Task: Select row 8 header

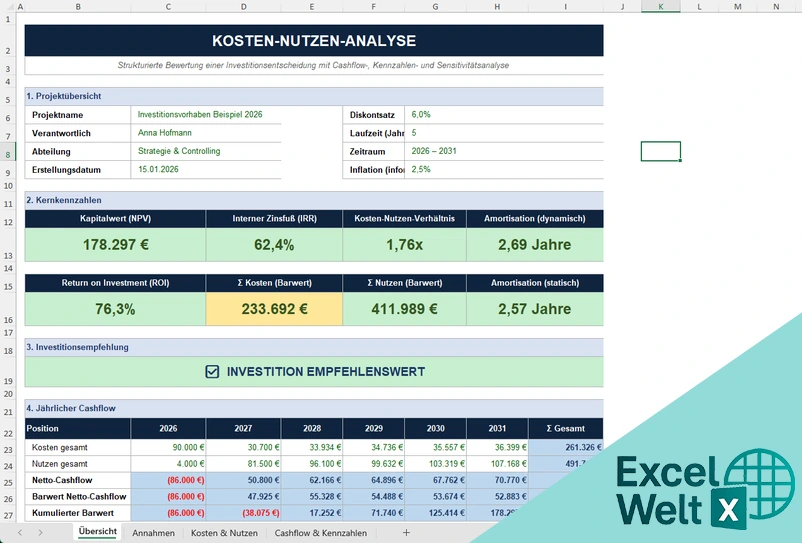Action: point(8,152)
